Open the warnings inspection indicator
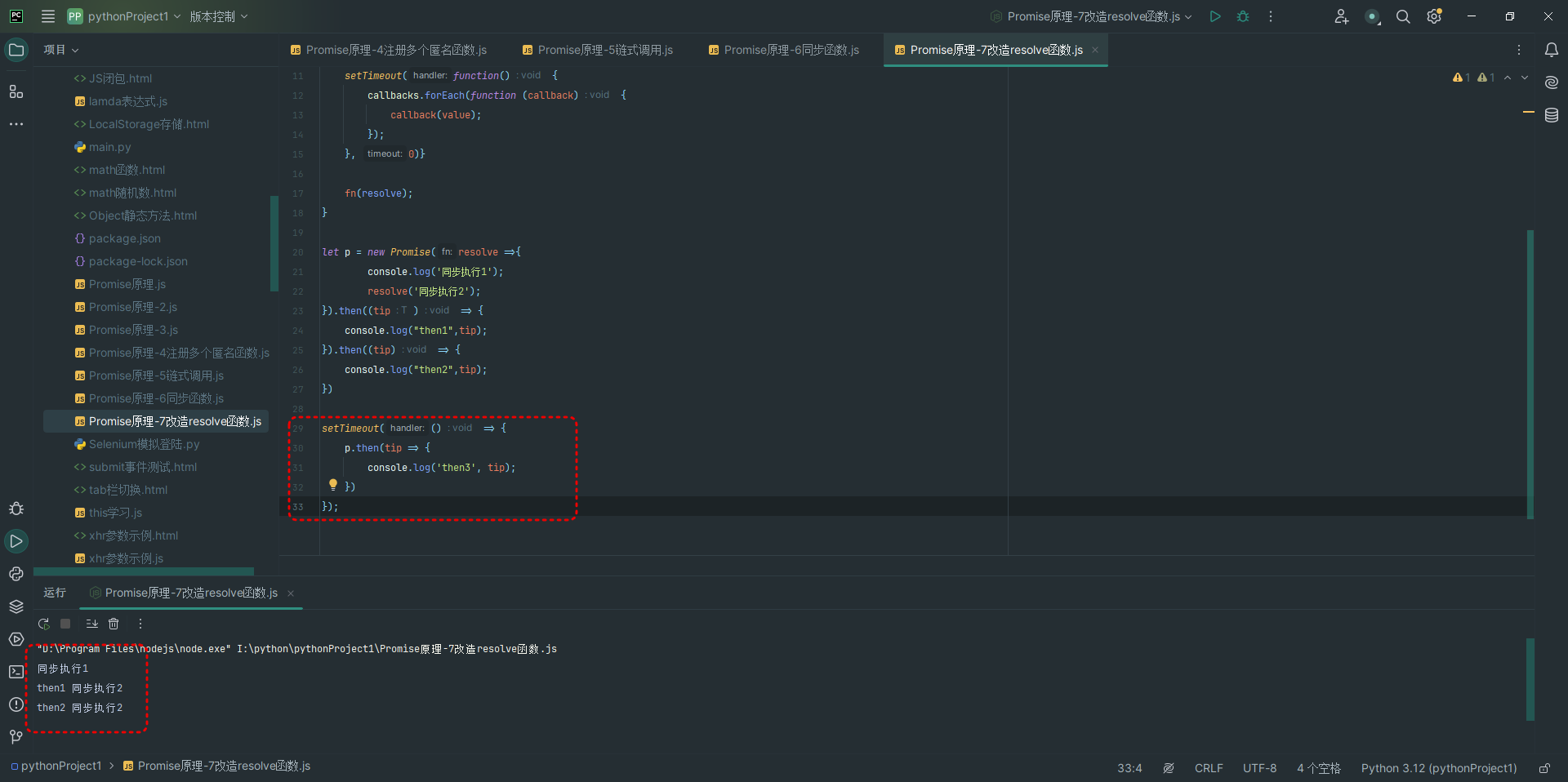1568x782 pixels. click(1473, 78)
